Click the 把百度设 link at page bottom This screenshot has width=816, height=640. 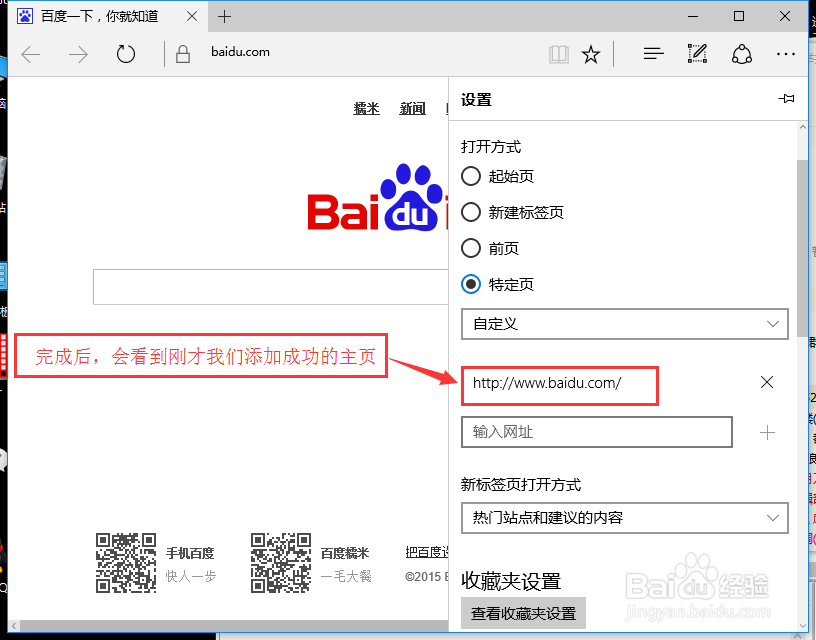click(x=427, y=552)
